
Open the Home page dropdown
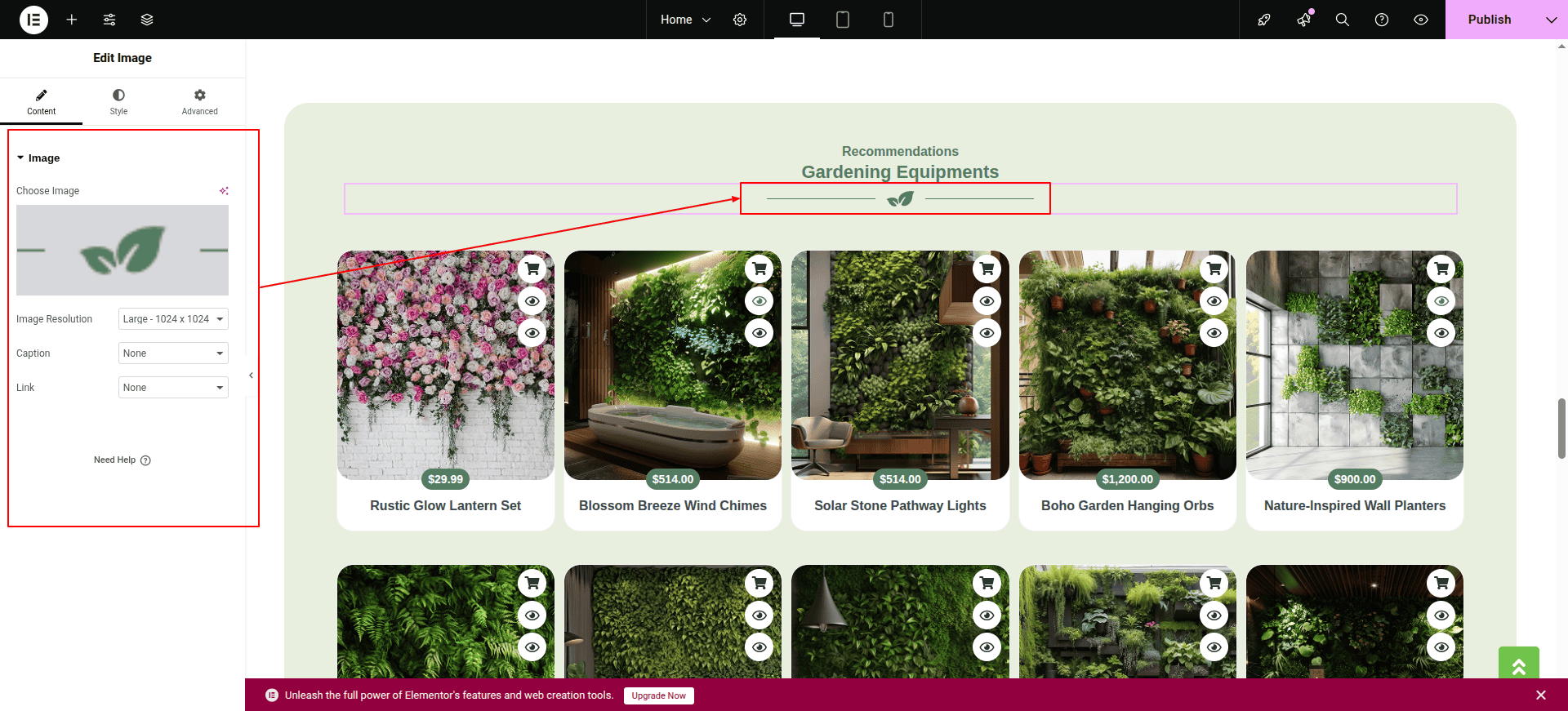pyautogui.click(x=685, y=20)
